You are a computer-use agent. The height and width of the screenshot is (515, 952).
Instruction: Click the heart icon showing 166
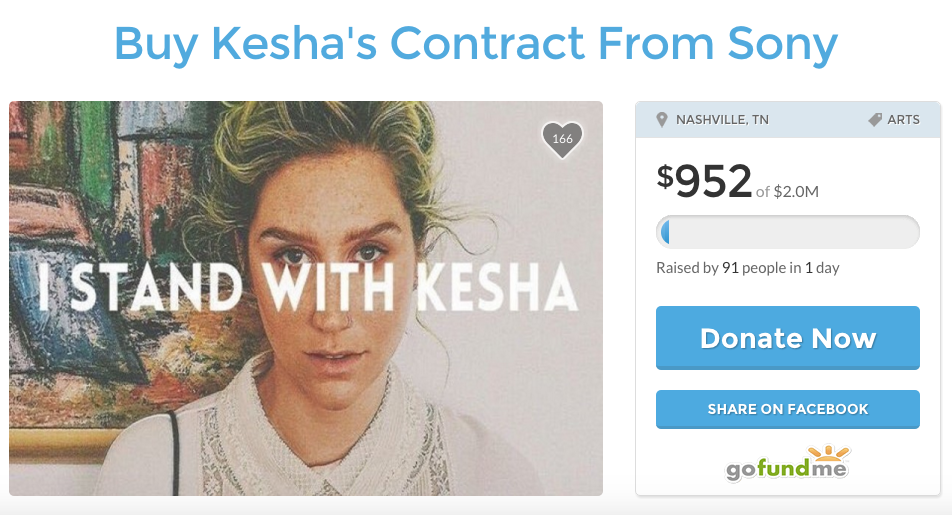pos(562,140)
